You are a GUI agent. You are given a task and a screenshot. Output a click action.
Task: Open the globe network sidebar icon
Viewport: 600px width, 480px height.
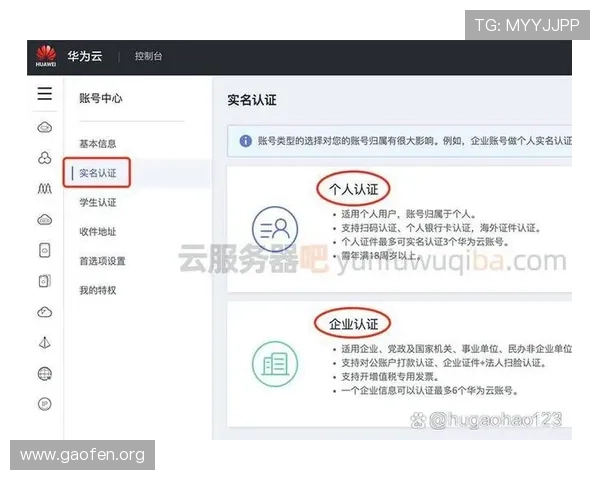[45, 374]
